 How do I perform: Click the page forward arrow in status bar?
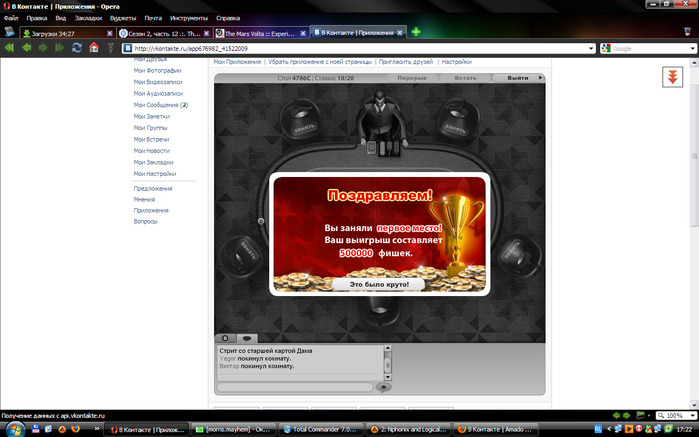(626, 415)
